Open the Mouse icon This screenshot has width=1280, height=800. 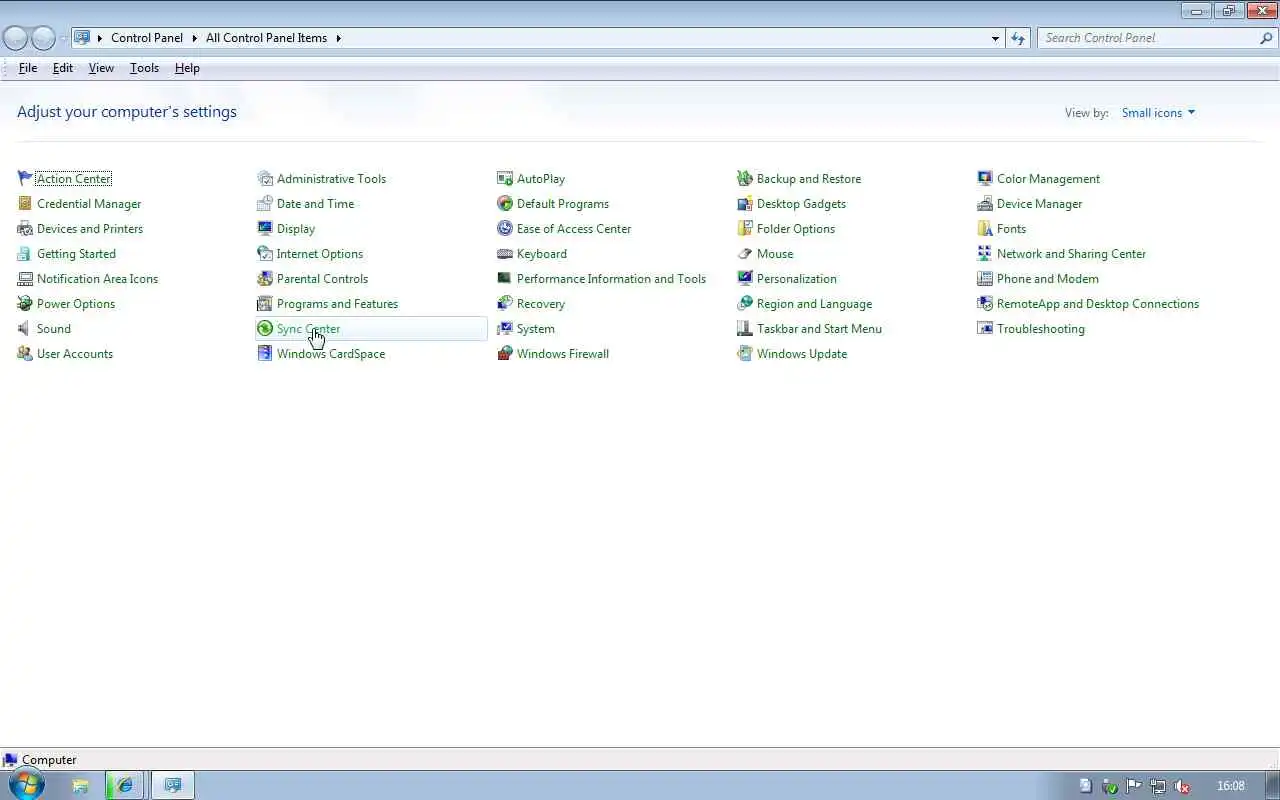(745, 253)
